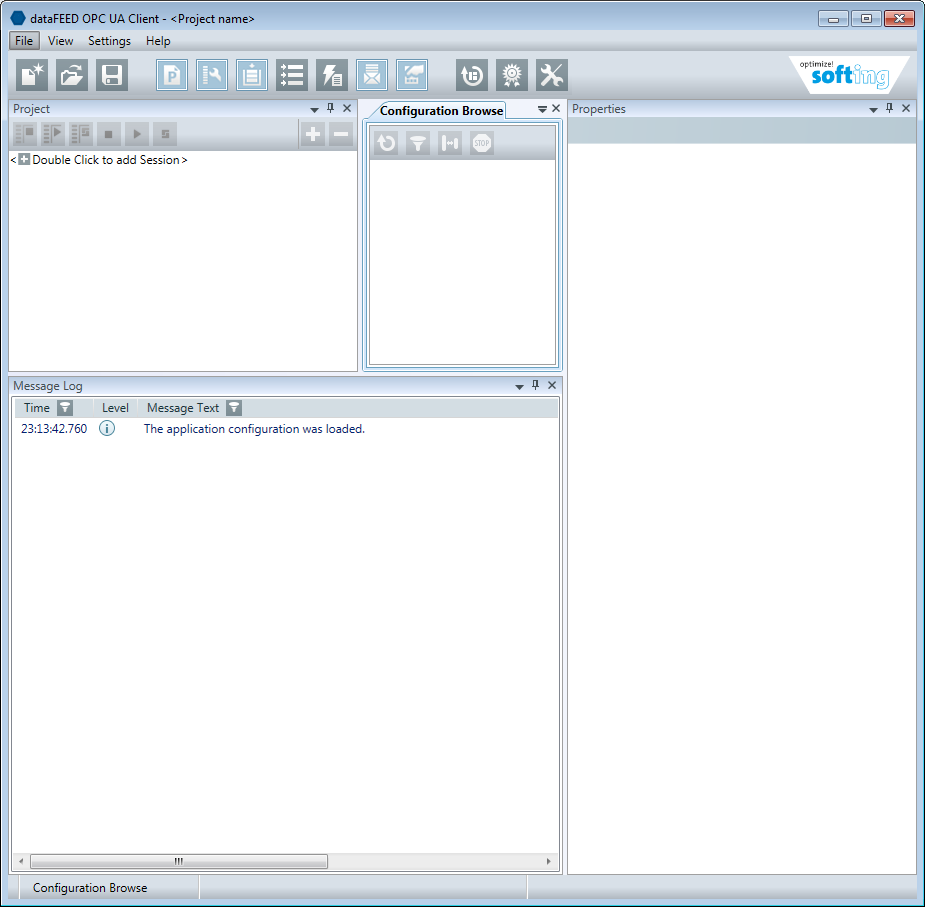Click the Message Log horizontal scrollbar thumb

click(x=179, y=862)
